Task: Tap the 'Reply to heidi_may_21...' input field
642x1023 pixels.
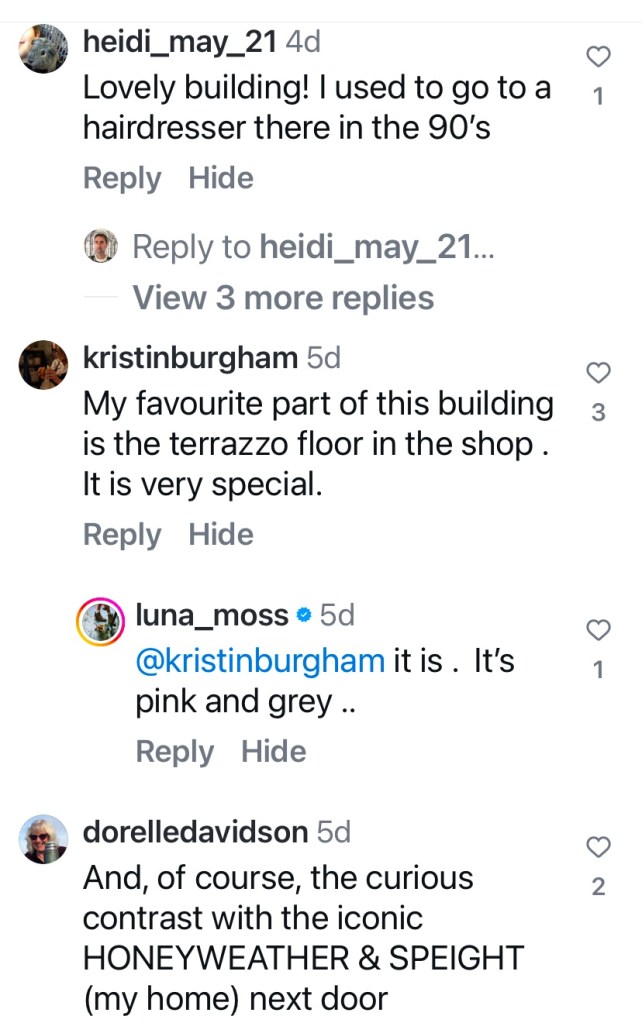Action: 312,246
